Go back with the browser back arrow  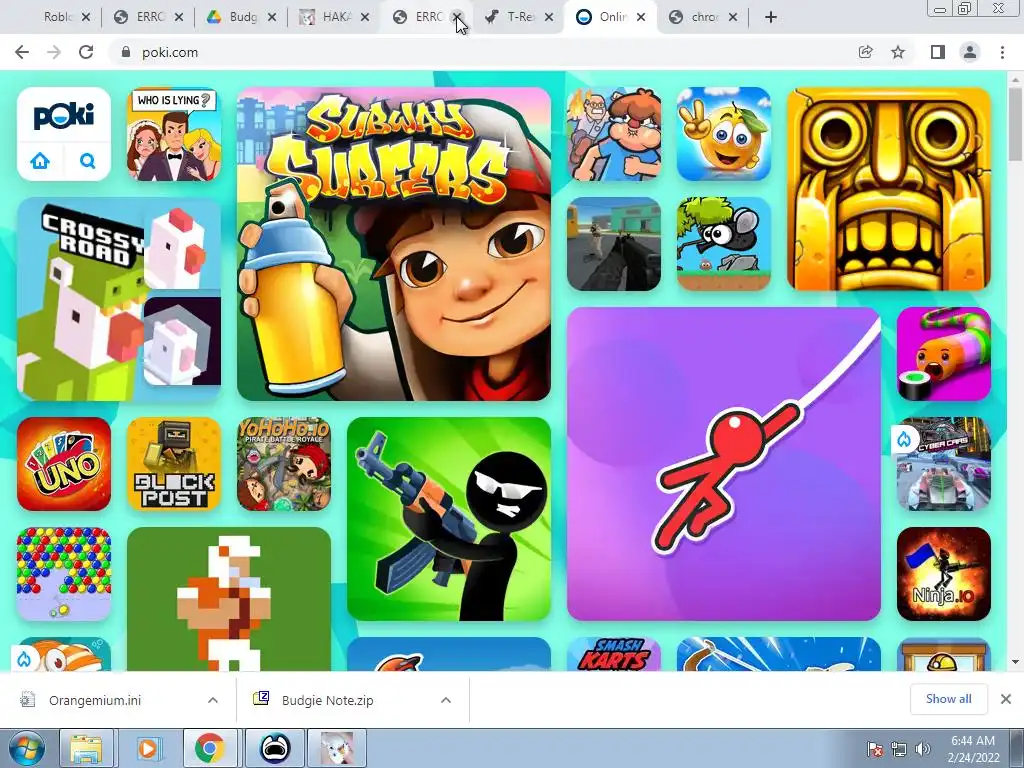tap(22, 52)
